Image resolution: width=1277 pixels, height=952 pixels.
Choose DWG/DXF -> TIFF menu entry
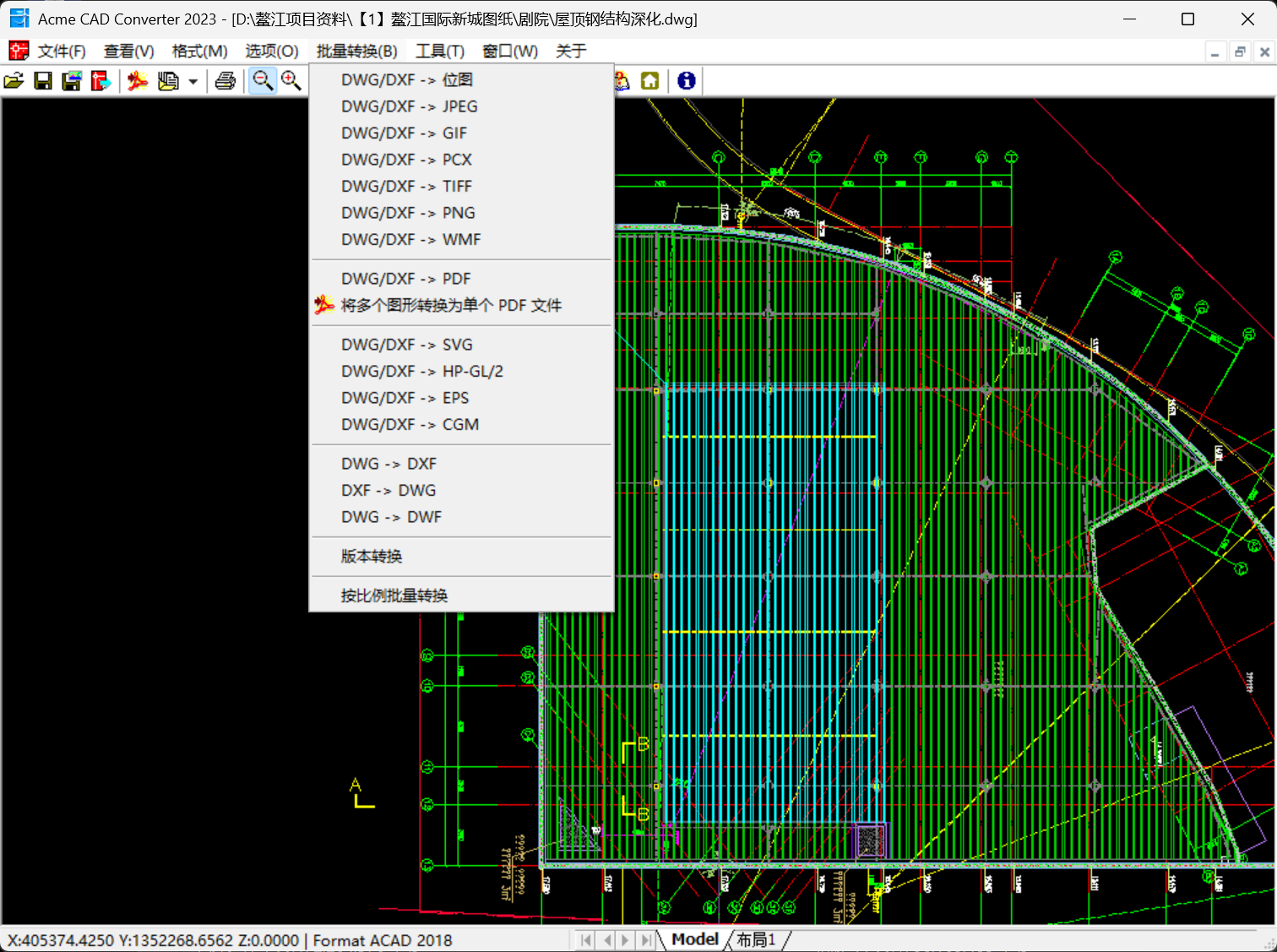[461, 187]
